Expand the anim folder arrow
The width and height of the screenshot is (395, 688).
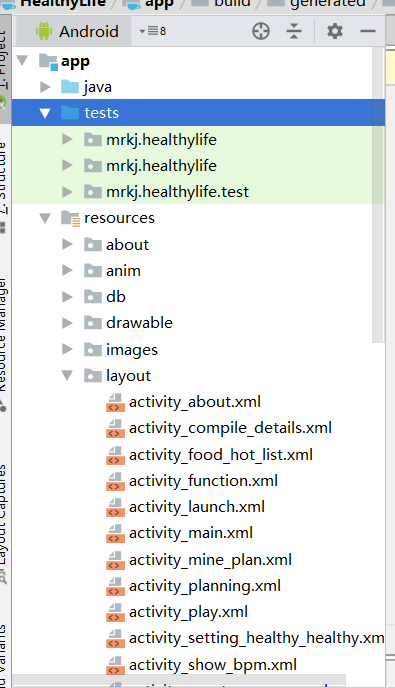pos(67,270)
